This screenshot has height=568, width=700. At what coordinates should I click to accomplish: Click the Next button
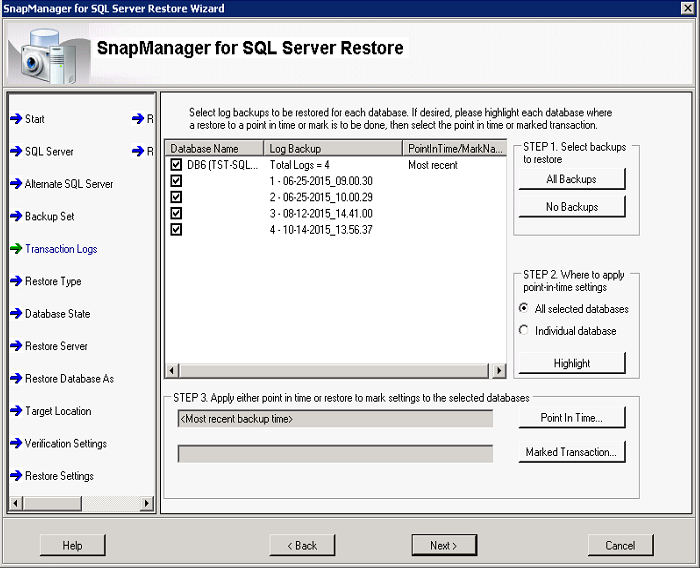443,545
